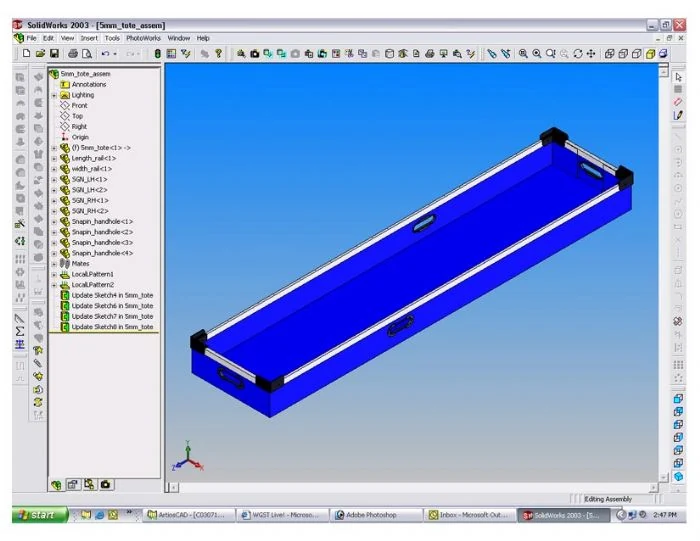Click the yellow question mark Help icon
This screenshot has height=541, width=700.
[218, 54]
